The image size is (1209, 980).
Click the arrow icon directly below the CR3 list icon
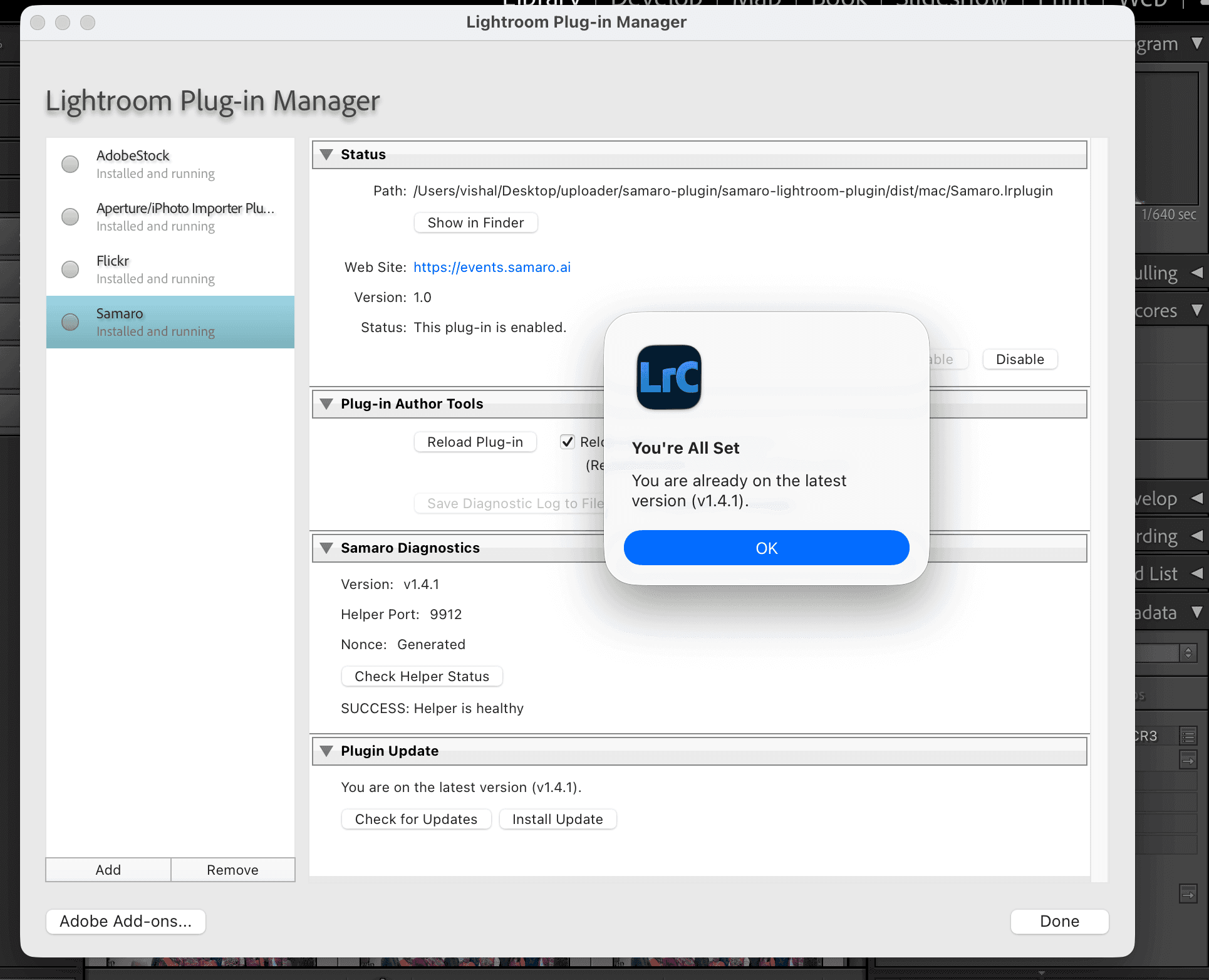1188,760
